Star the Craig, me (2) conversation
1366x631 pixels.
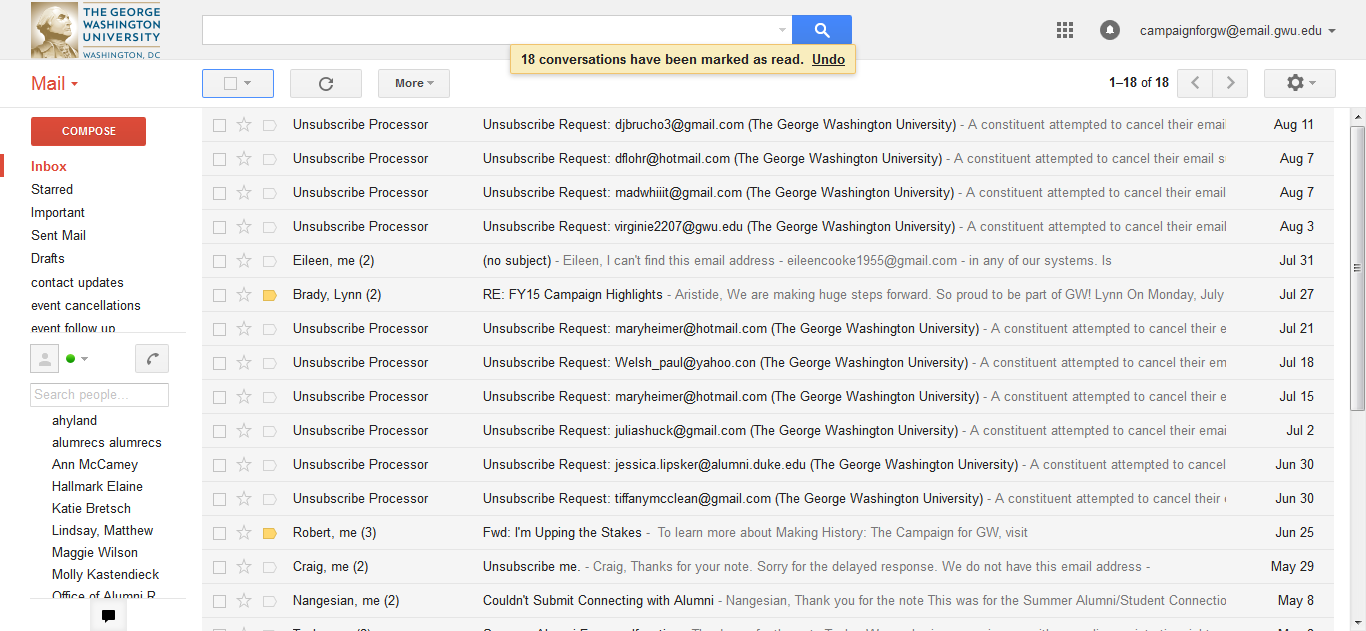(x=244, y=567)
